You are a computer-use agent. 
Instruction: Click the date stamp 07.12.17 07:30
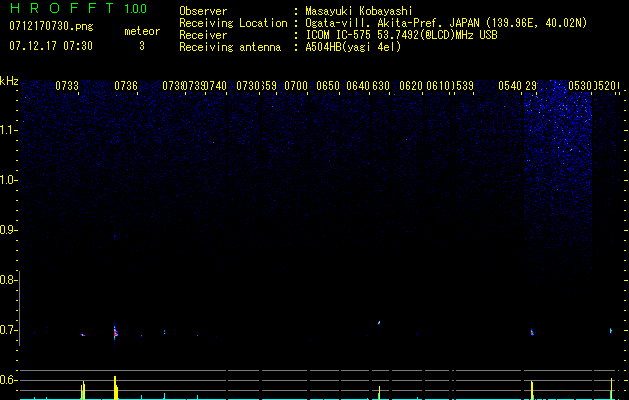click(x=51, y=46)
